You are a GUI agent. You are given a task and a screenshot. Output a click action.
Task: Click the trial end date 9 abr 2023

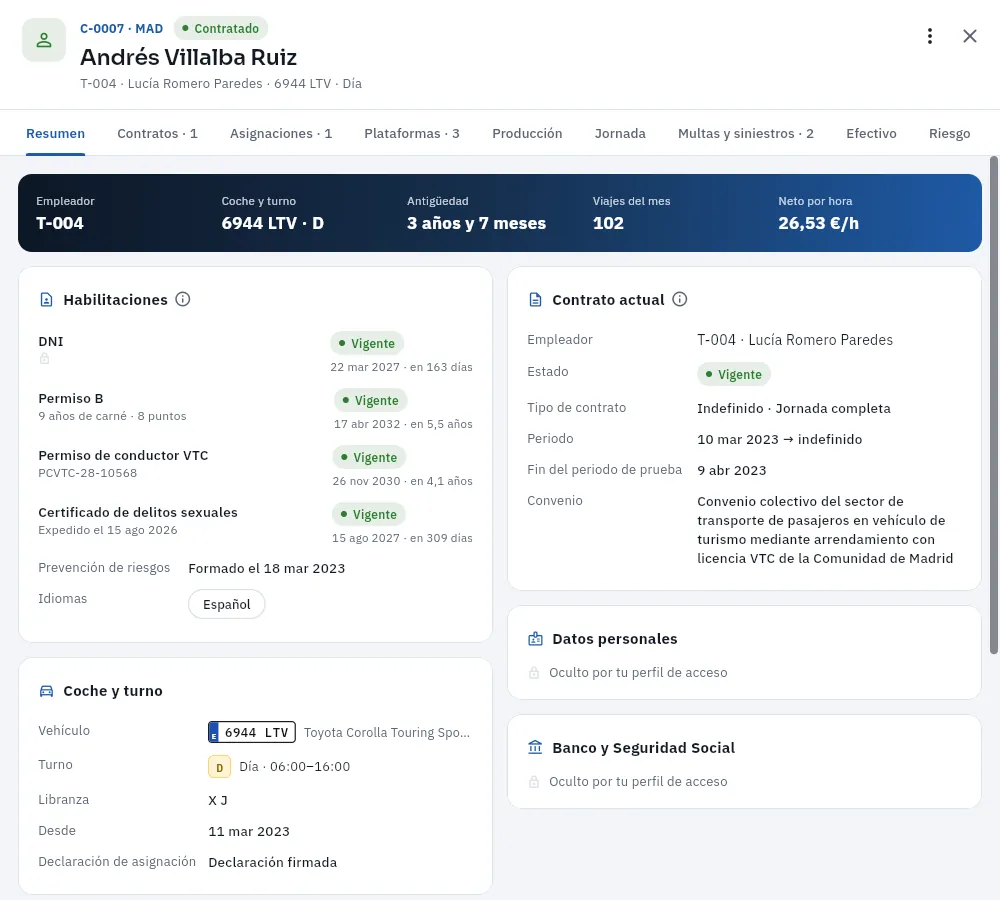pyautogui.click(x=732, y=471)
